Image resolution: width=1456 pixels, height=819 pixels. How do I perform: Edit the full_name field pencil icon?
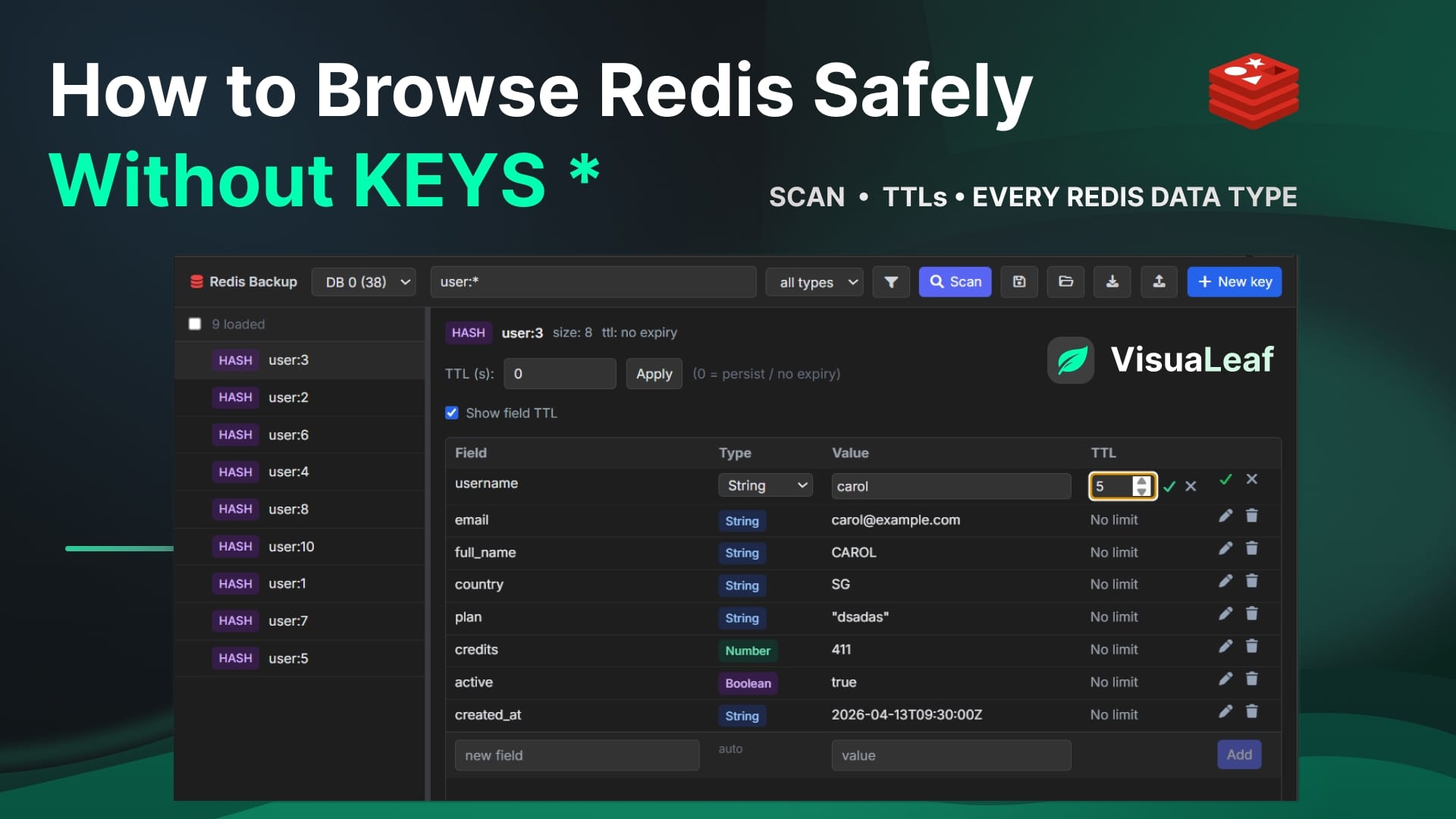click(1225, 548)
